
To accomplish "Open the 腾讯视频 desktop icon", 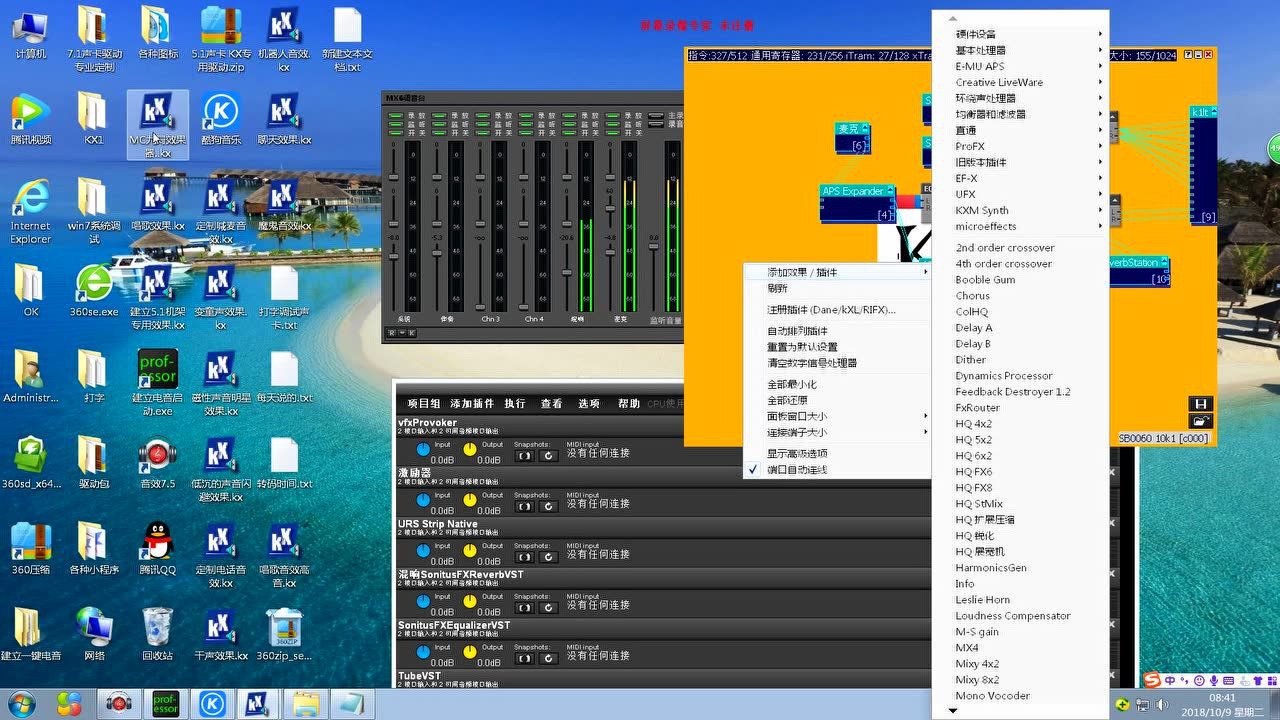I will 30,120.
